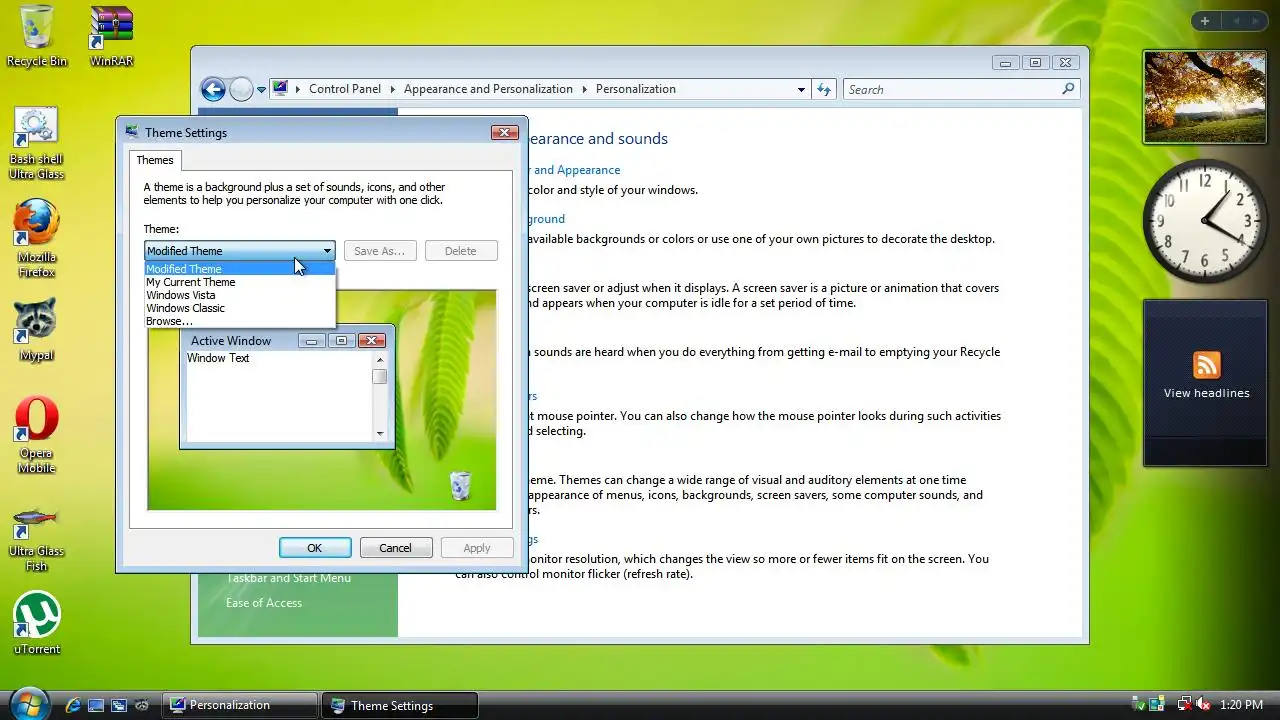Image resolution: width=1280 pixels, height=720 pixels.
Task: Launch the Mozilla Firefox desktop shortcut
Action: click(36, 238)
